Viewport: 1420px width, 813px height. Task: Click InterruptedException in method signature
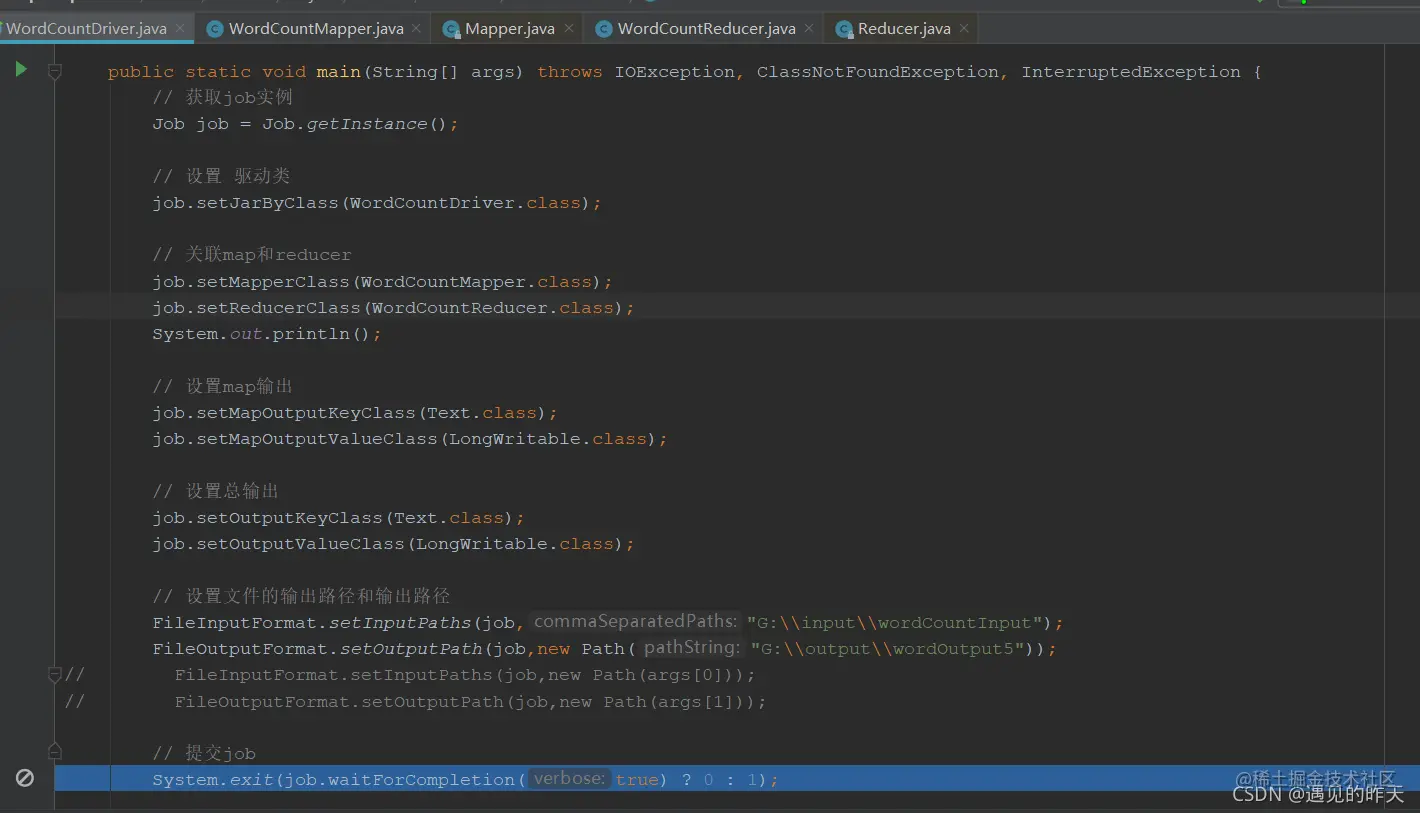tap(1131, 72)
